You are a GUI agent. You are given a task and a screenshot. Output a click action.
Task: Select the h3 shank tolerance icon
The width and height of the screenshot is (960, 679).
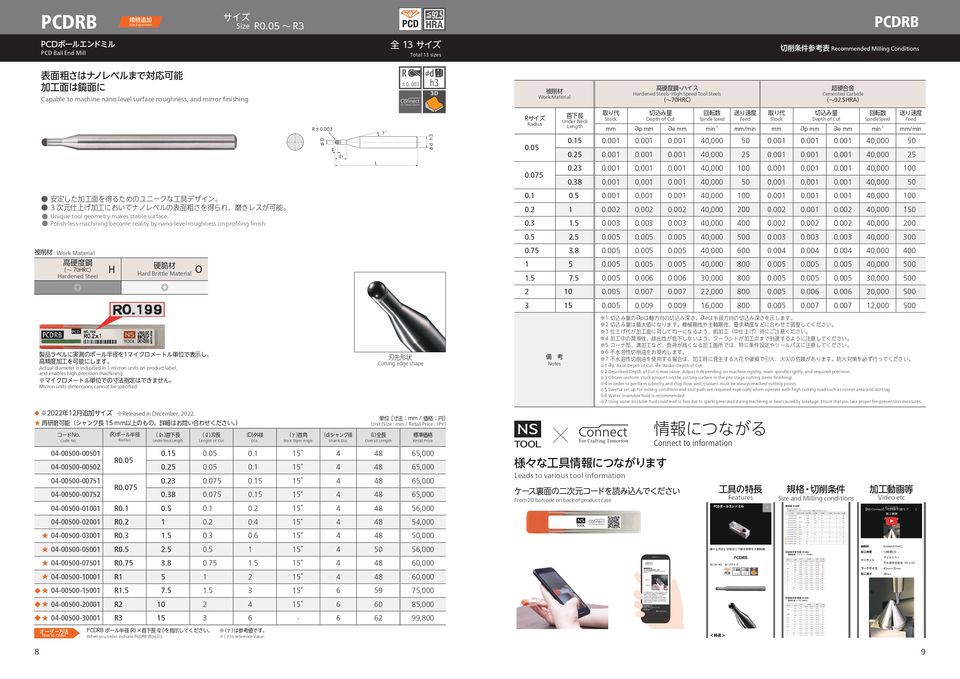tap(434, 78)
